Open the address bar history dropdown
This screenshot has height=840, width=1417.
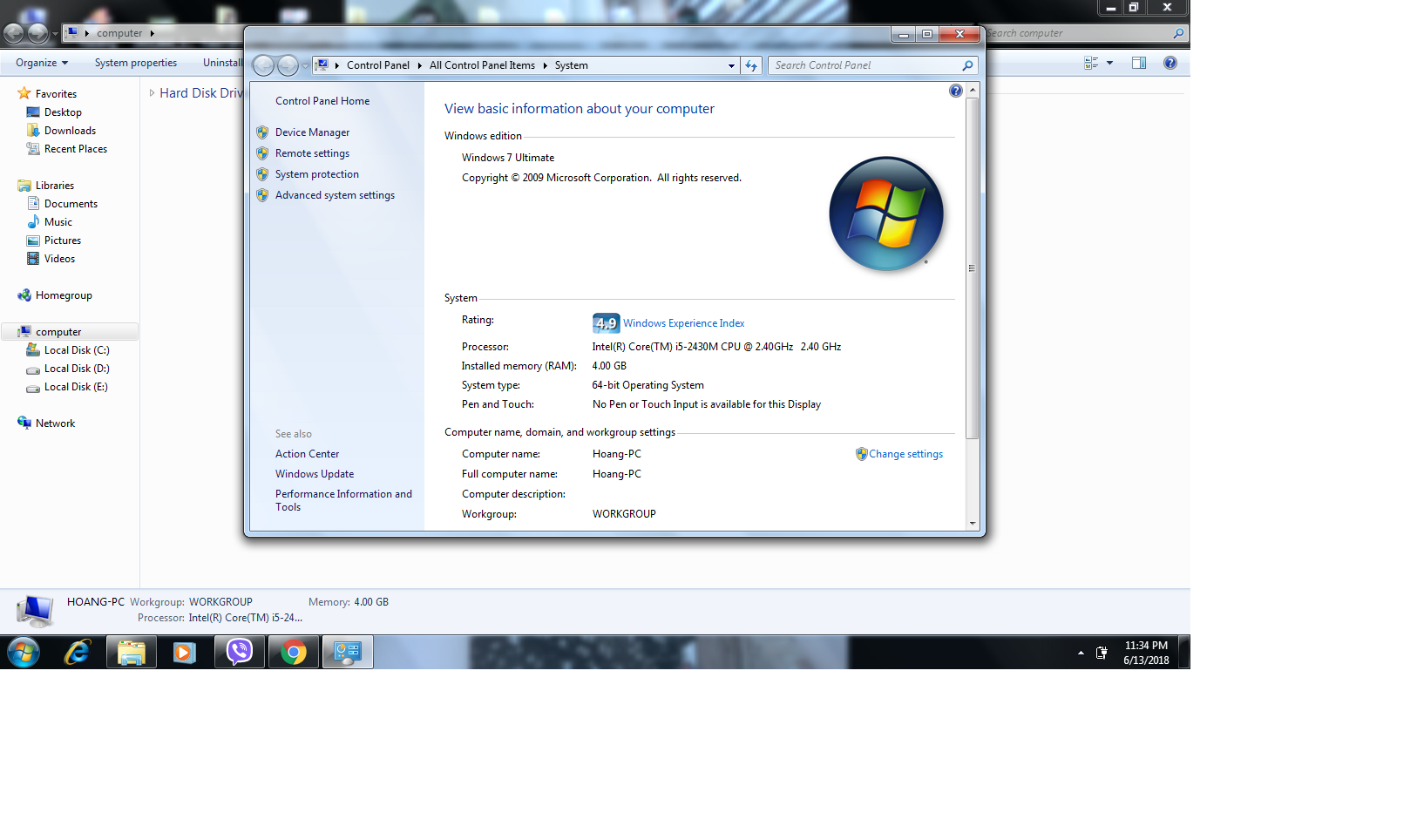(x=730, y=65)
